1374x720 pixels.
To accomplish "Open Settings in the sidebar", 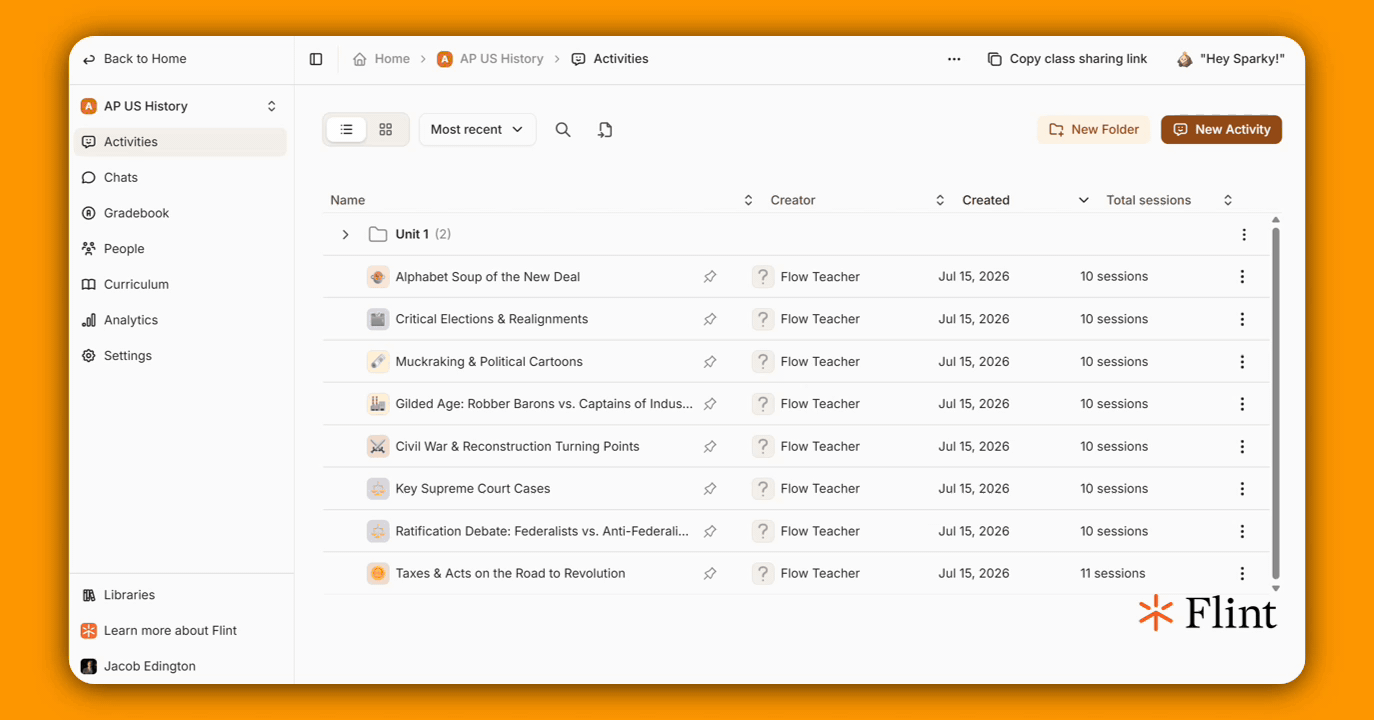I will pyautogui.click(x=181, y=356).
